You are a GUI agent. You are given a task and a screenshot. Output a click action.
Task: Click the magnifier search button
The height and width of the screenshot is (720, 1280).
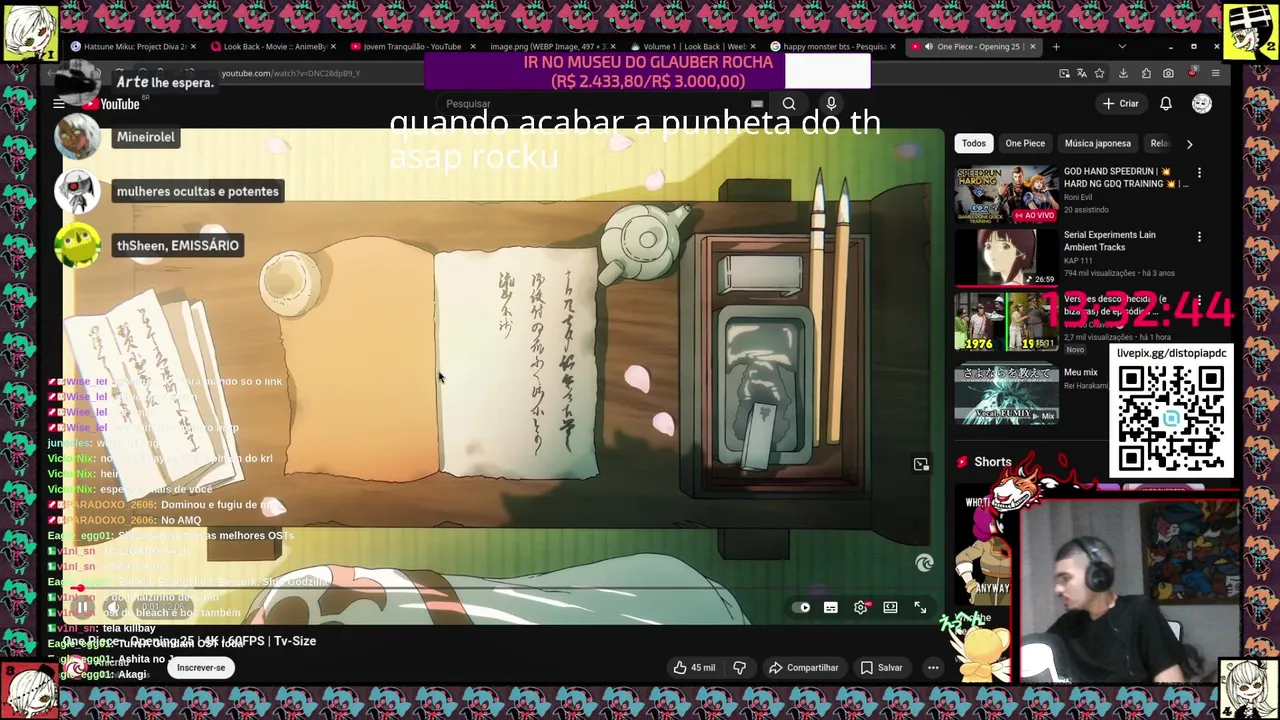coord(789,104)
